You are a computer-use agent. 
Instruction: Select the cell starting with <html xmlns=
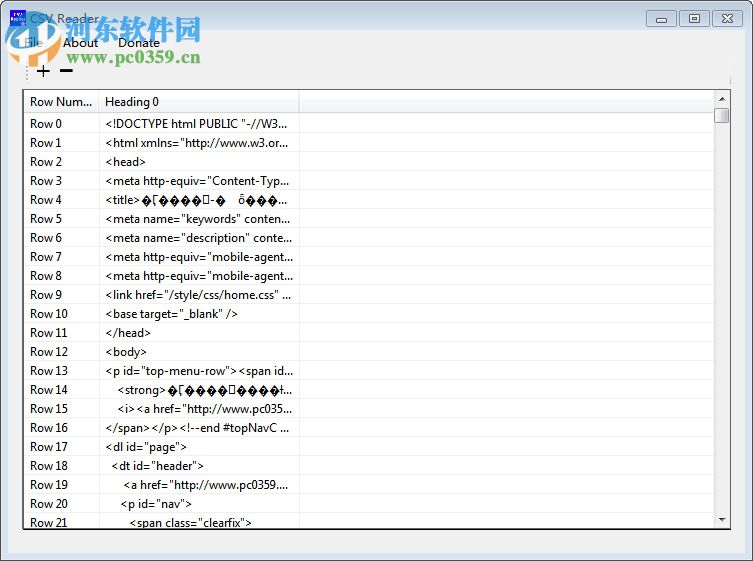pyautogui.click(x=199, y=143)
